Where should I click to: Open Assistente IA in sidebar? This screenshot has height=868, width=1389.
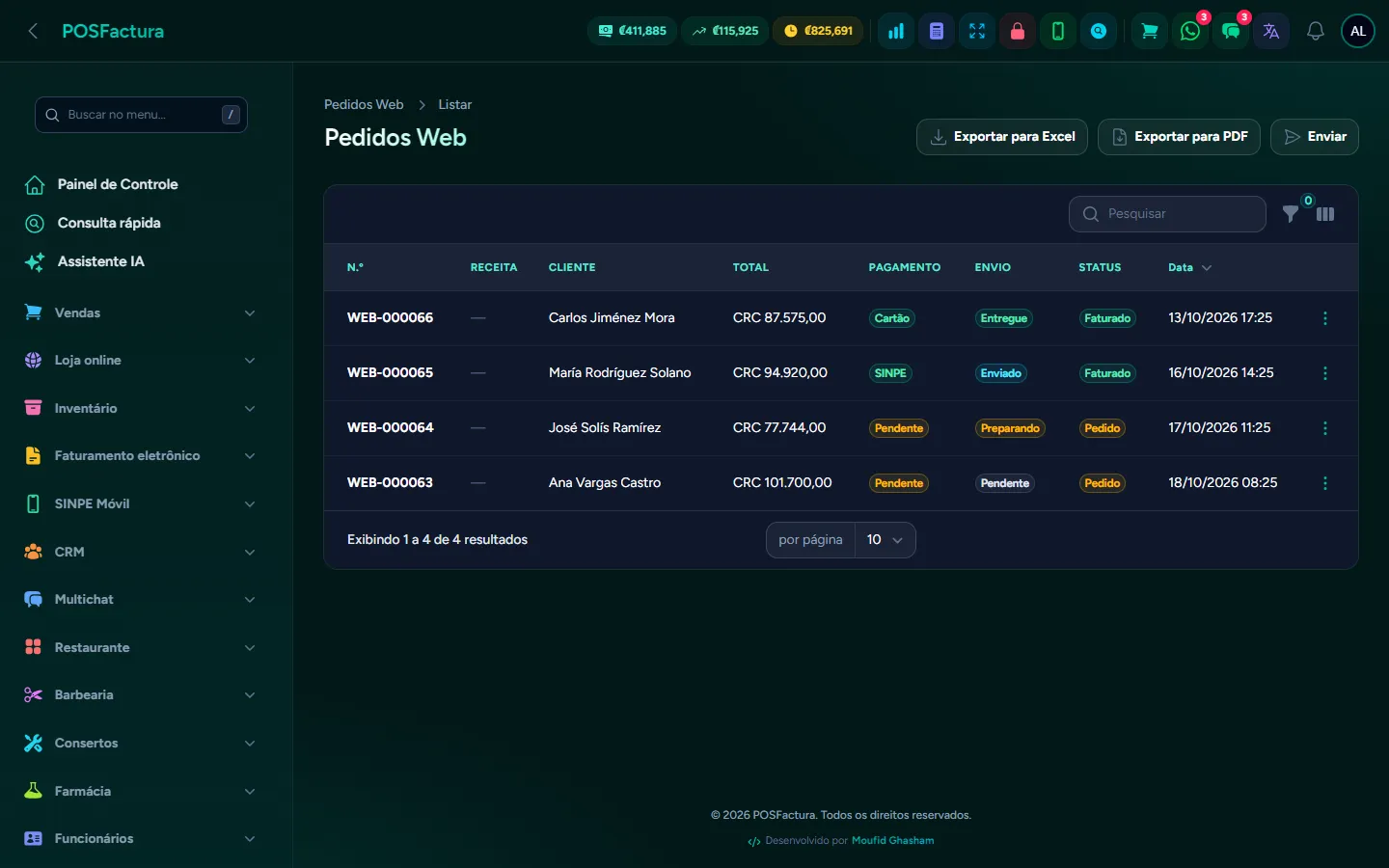pyautogui.click(x=85, y=261)
